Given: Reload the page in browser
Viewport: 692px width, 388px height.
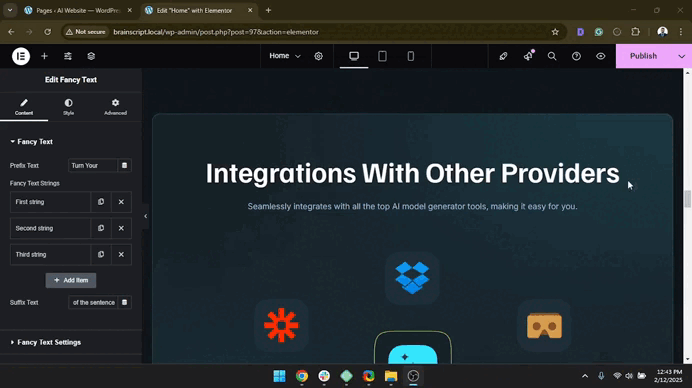Looking at the screenshot, I should coord(47,32).
